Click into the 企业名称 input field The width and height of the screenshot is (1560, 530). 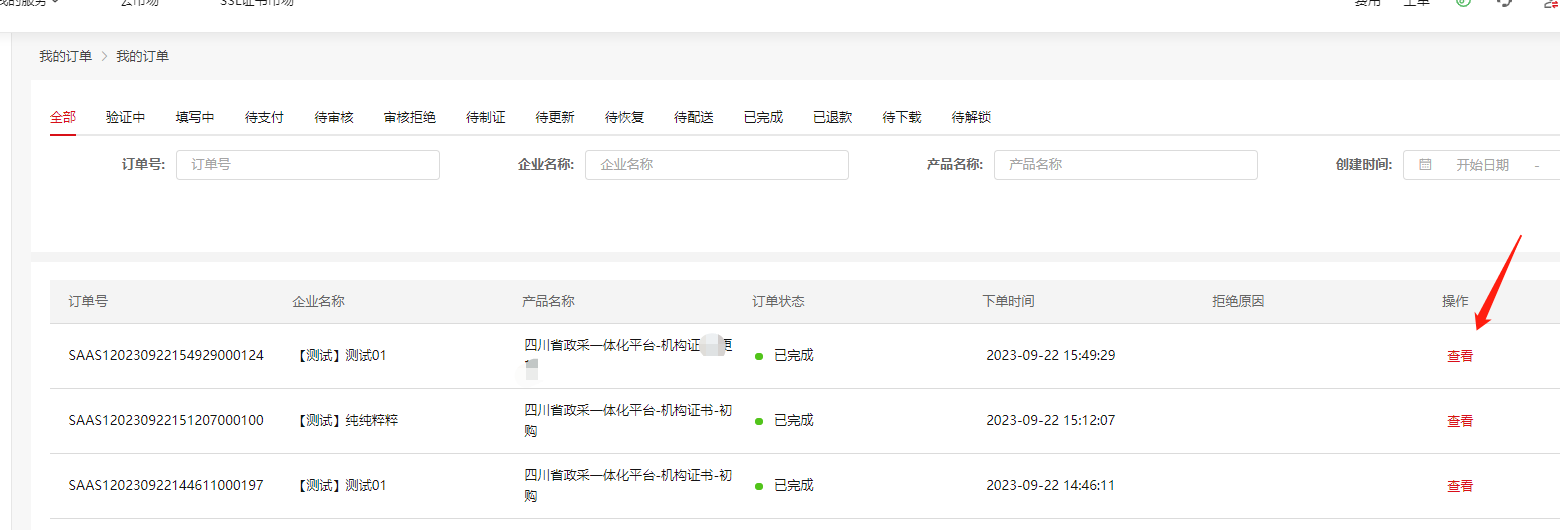click(x=717, y=165)
